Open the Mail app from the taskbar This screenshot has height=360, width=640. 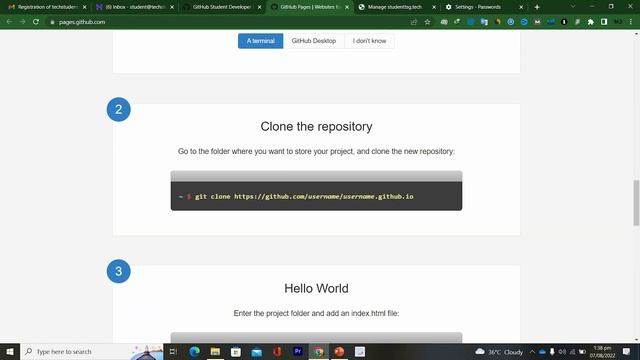tap(256, 351)
